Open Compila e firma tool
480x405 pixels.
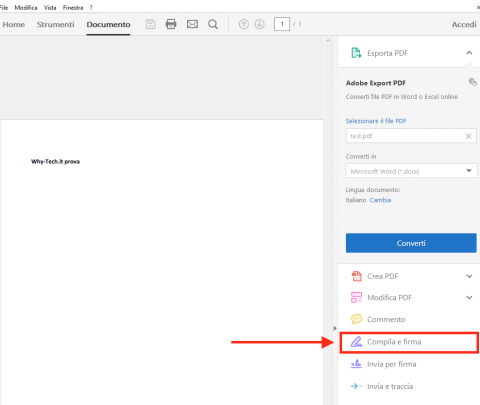coord(409,342)
